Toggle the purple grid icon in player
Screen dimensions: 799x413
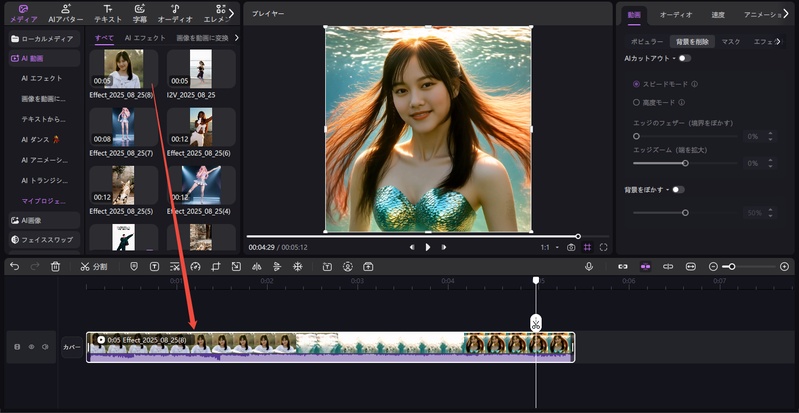(588, 247)
